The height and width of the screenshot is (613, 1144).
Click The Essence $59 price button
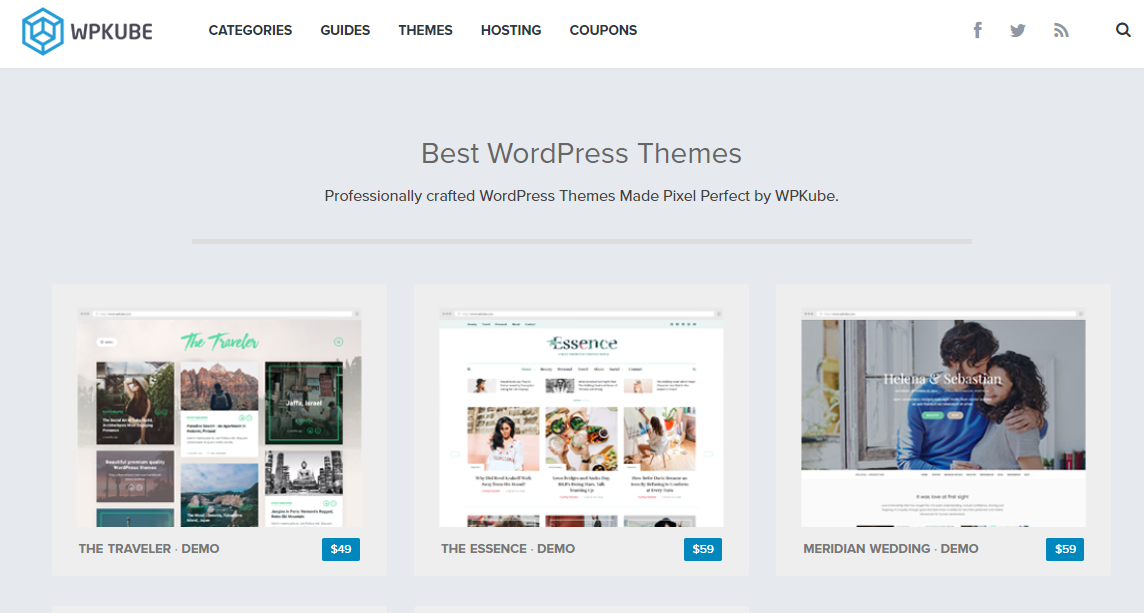click(x=703, y=550)
